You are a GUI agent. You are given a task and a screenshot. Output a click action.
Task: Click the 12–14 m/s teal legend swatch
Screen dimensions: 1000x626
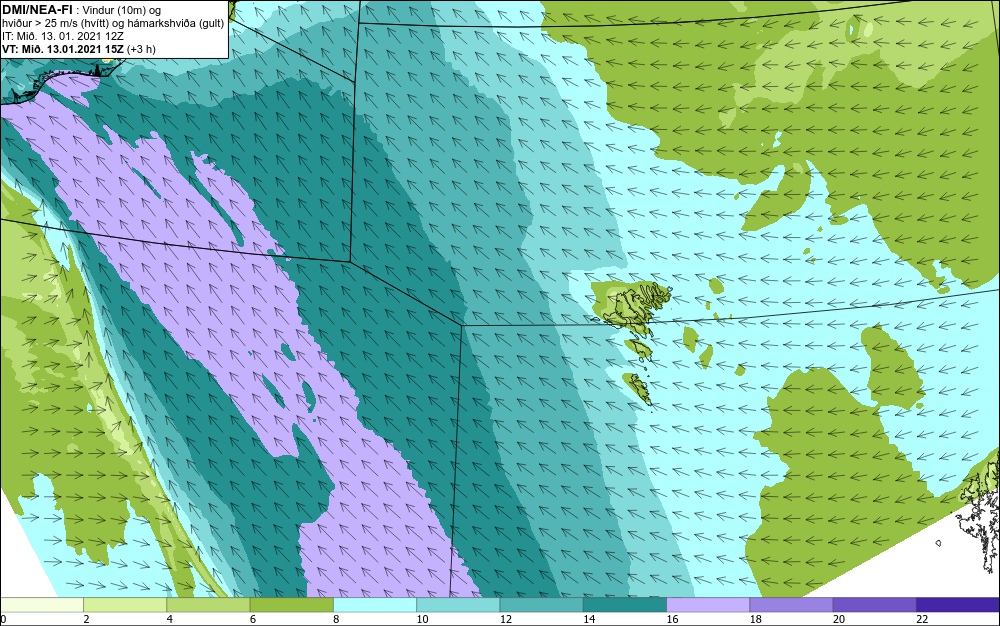pyautogui.click(x=541, y=604)
